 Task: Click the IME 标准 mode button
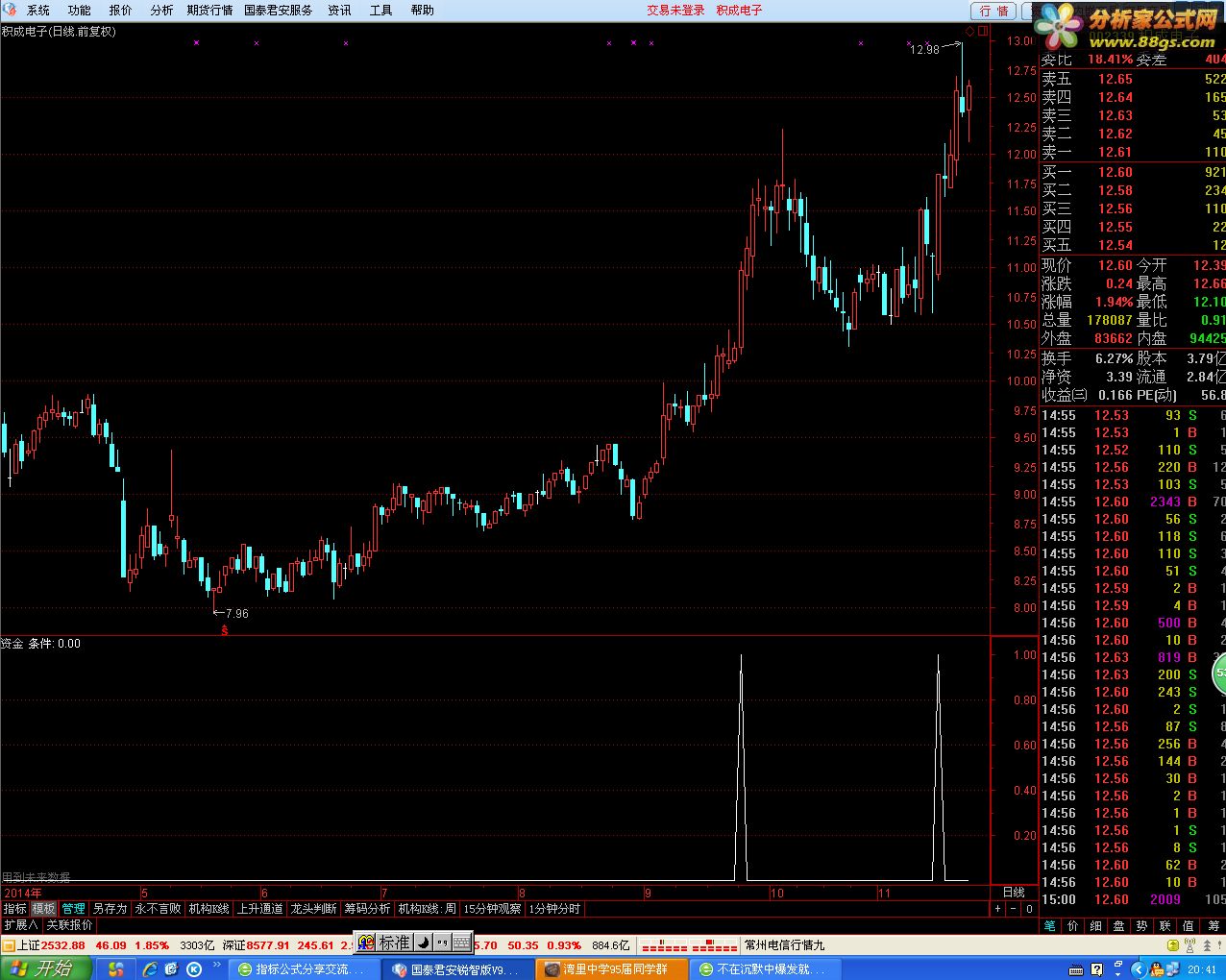[394, 943]
